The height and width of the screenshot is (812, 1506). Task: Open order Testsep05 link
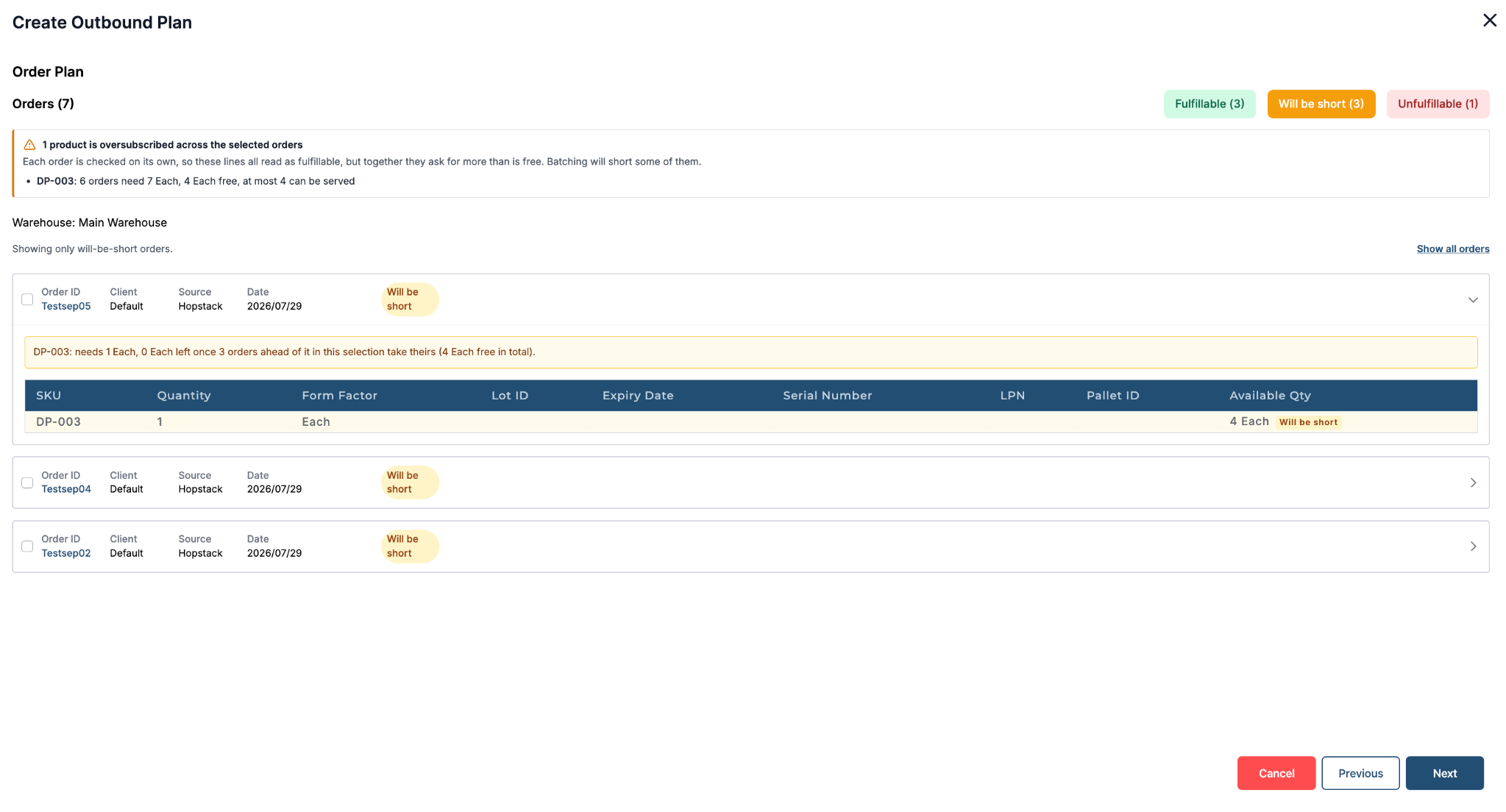(x=66, y=307)
